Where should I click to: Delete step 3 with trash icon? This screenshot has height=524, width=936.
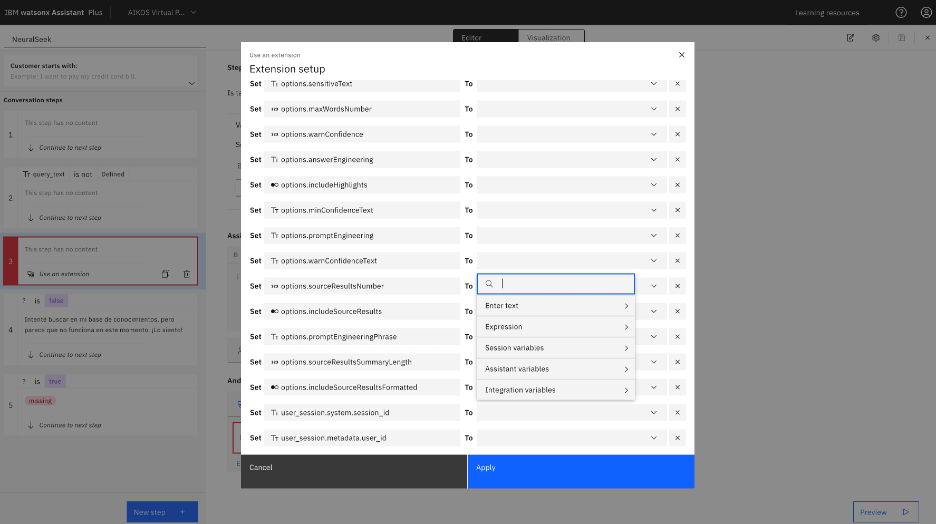tap(187, 274)
